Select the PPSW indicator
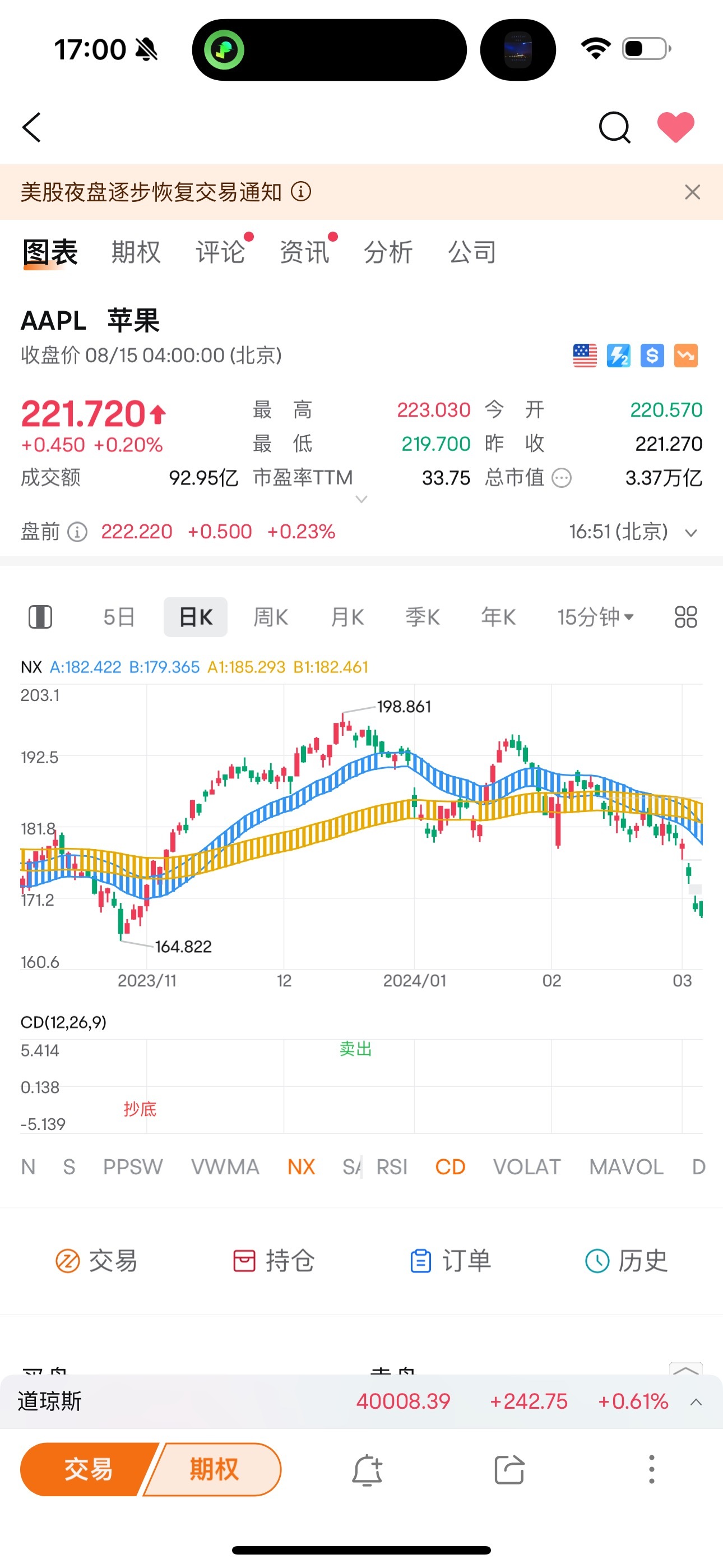 coord(133,1167)
